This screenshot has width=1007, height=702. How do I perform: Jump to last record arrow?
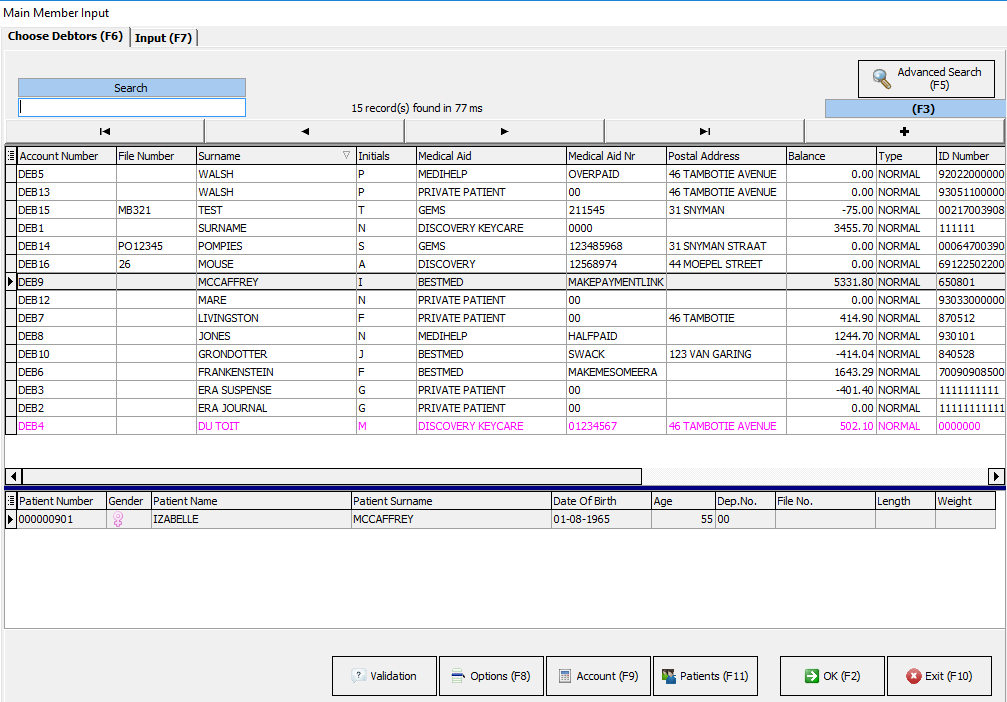[704, 131]
